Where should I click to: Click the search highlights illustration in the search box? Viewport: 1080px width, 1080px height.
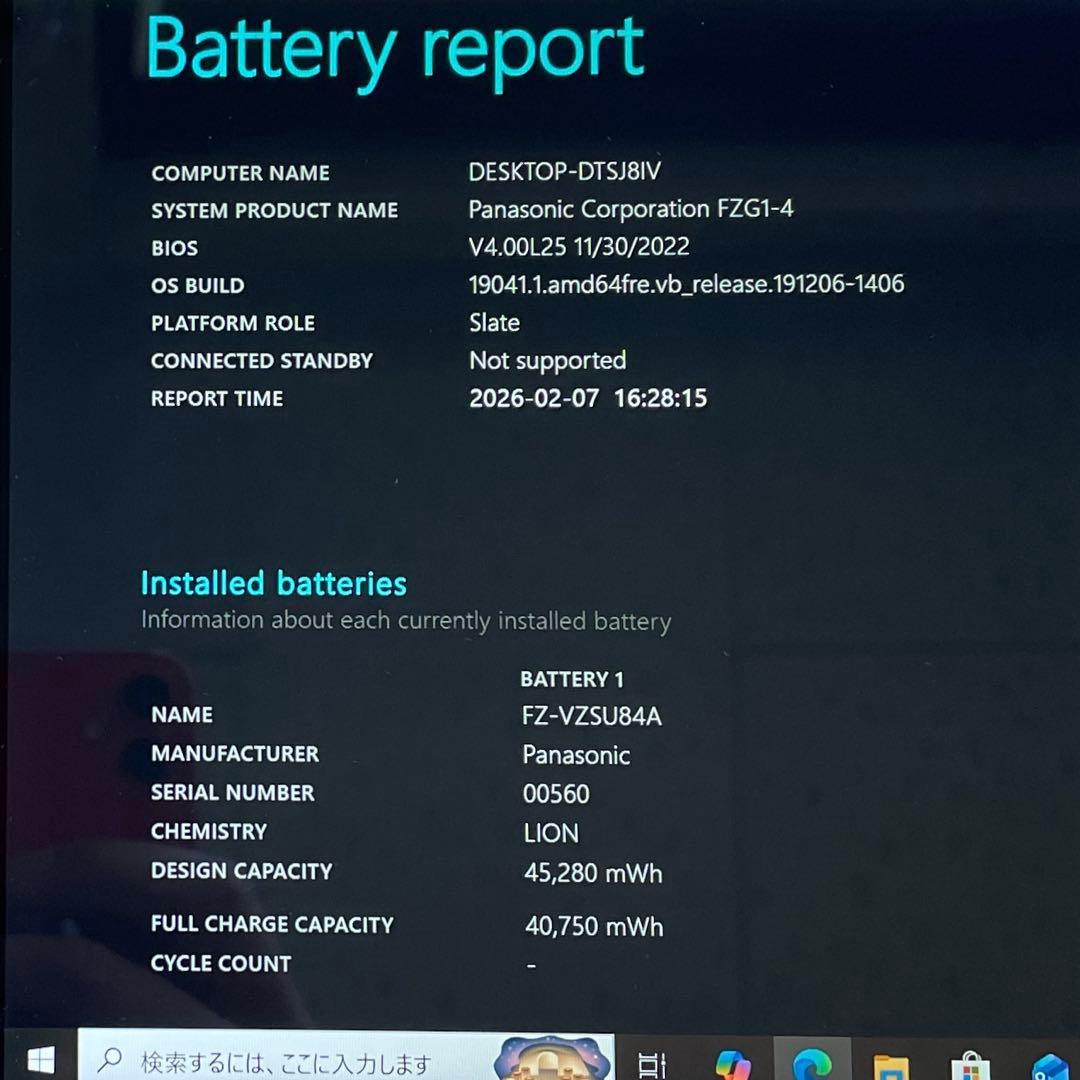pyautogui.click(x=554, y=1060)
